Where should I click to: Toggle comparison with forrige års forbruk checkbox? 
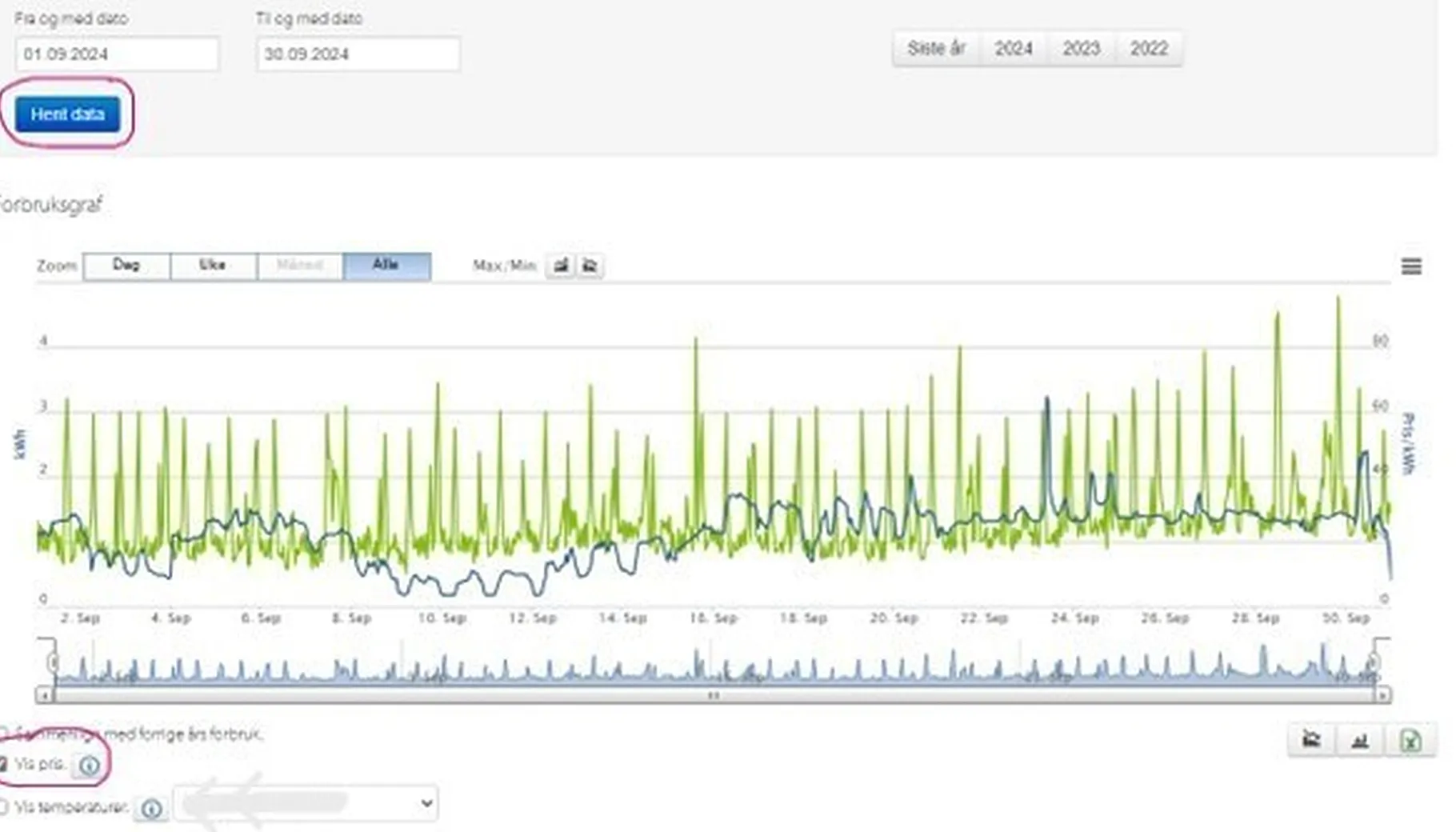(x=3, y=734)
